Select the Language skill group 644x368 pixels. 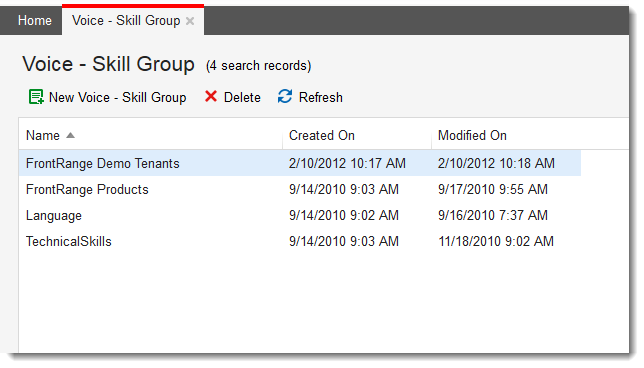pos(54,216)
